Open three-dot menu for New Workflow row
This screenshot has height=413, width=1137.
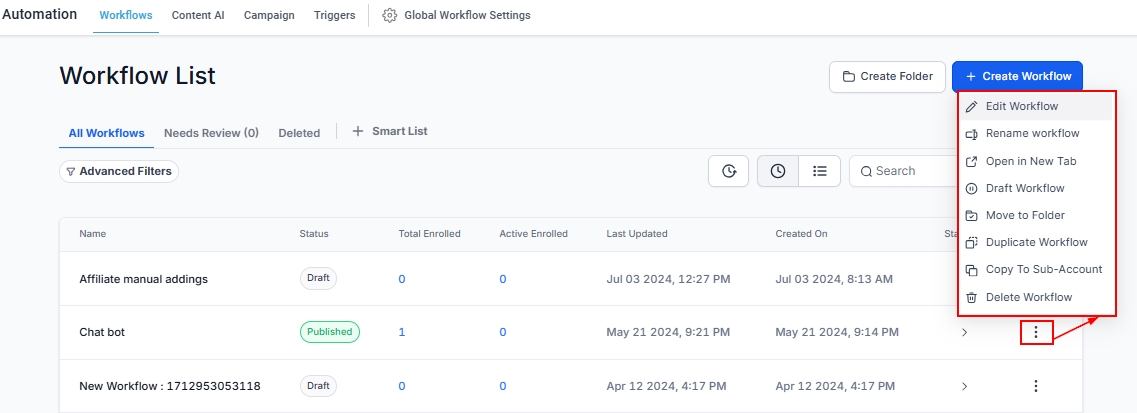click(1036, 386)
